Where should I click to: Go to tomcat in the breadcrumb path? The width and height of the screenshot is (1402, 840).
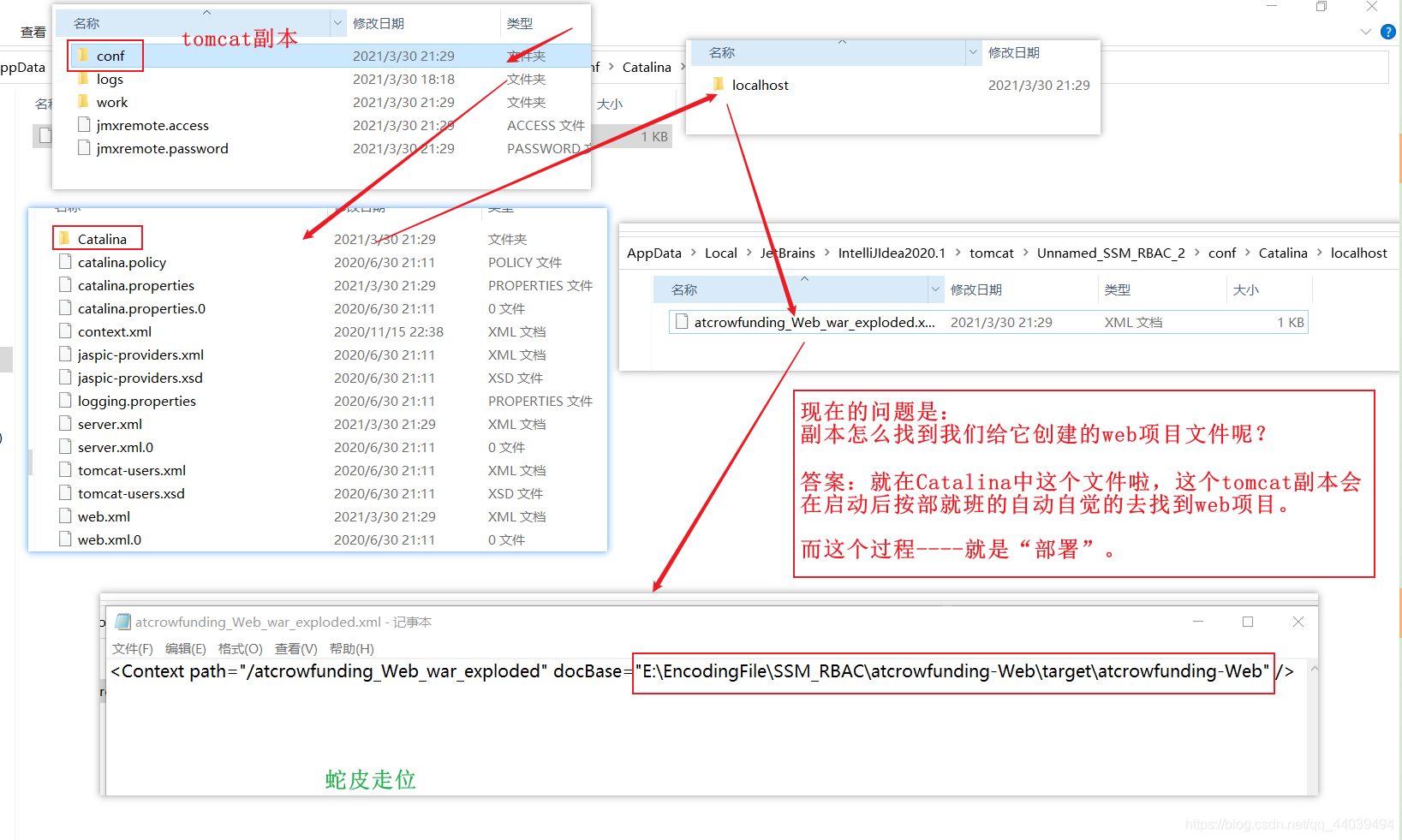coord(992,253)
